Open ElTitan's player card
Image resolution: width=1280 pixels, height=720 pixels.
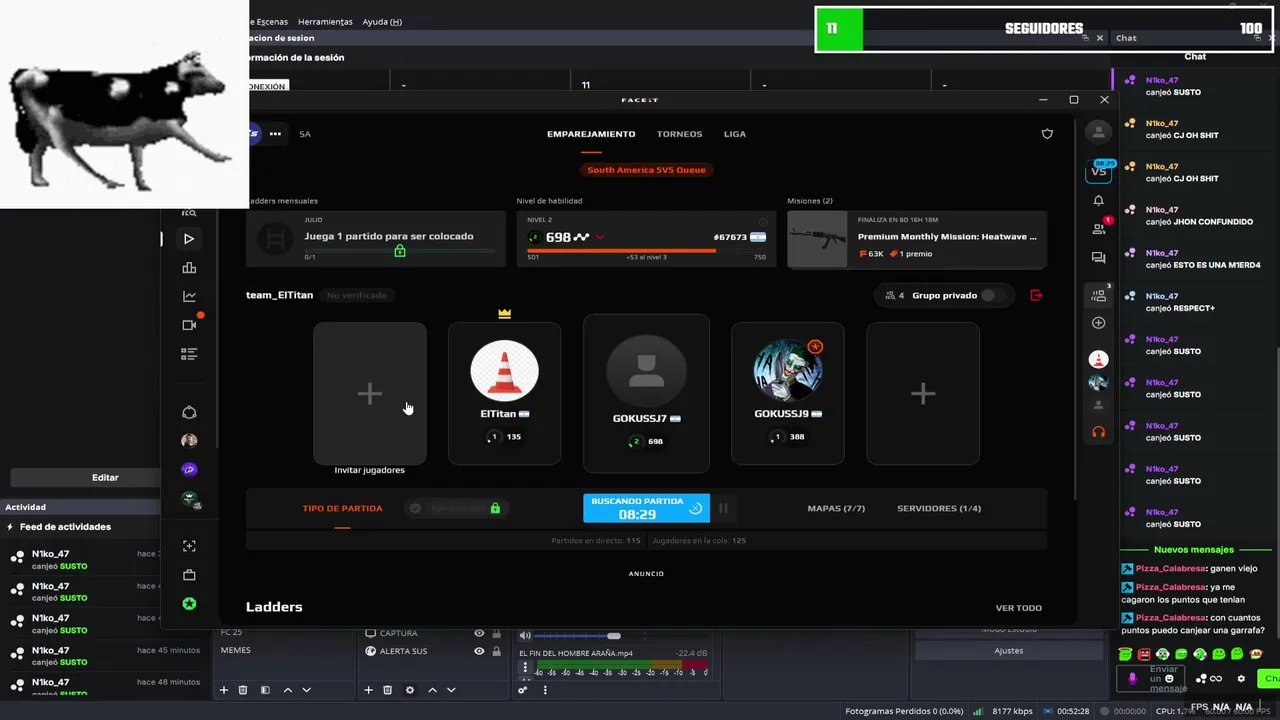coord(504,394)
